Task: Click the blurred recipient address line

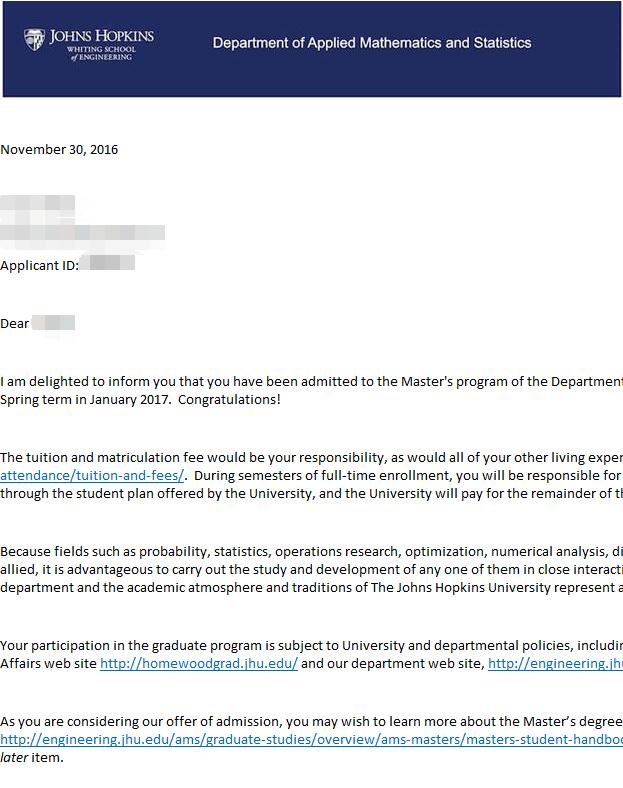Action: (x=82, y=233)
